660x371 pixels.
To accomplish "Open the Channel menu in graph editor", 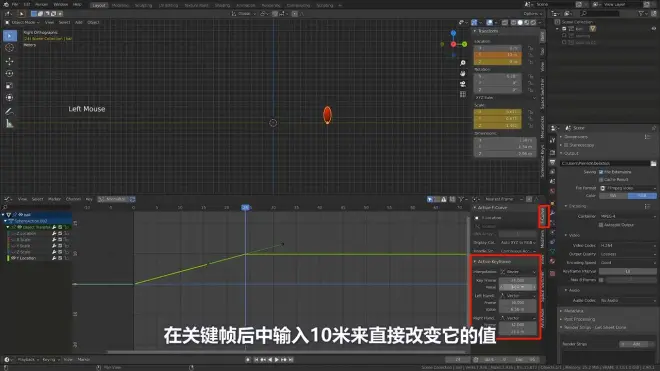I will (73, 199).
